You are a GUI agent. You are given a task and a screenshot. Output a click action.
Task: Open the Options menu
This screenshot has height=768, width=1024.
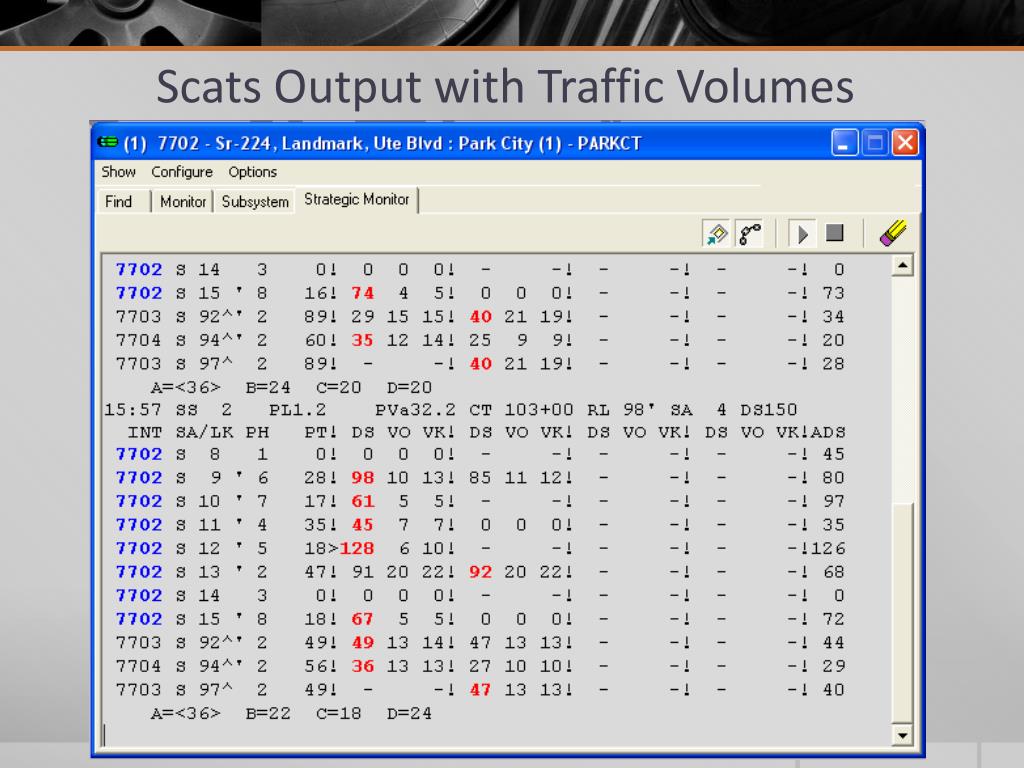pyautogui.click(x=252, y=172)
